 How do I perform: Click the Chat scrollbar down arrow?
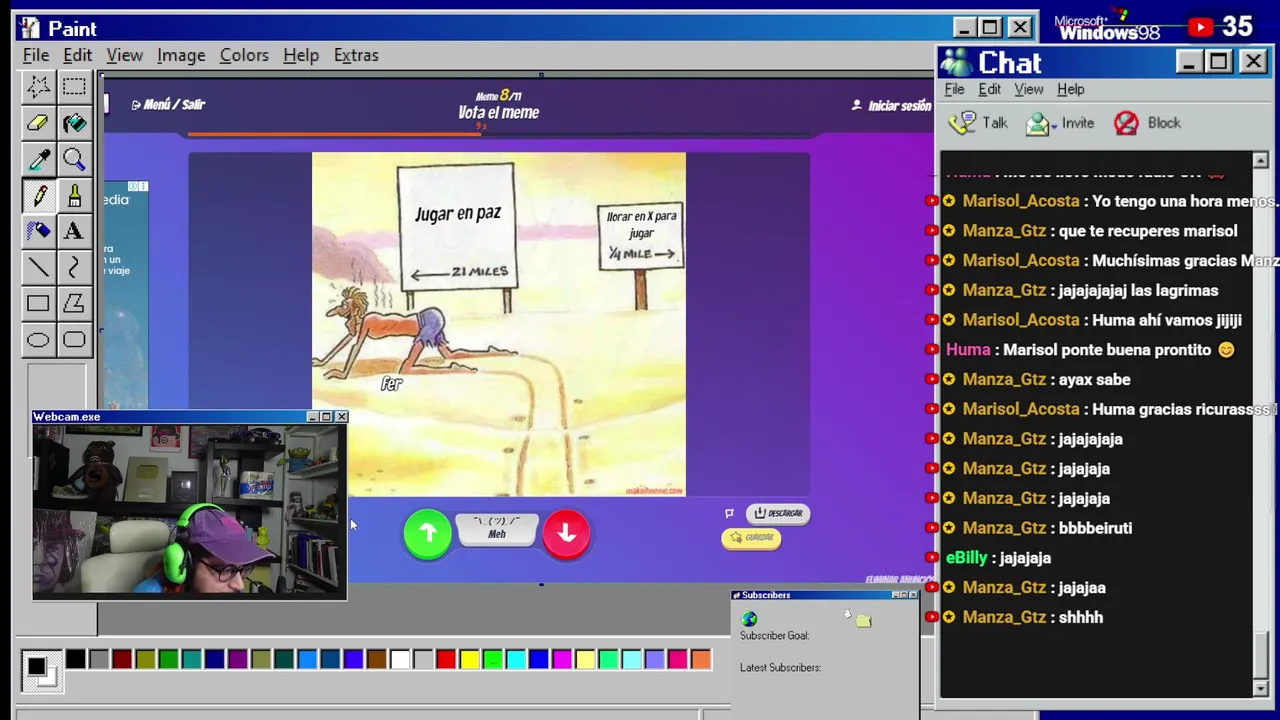click(1260, 689)
